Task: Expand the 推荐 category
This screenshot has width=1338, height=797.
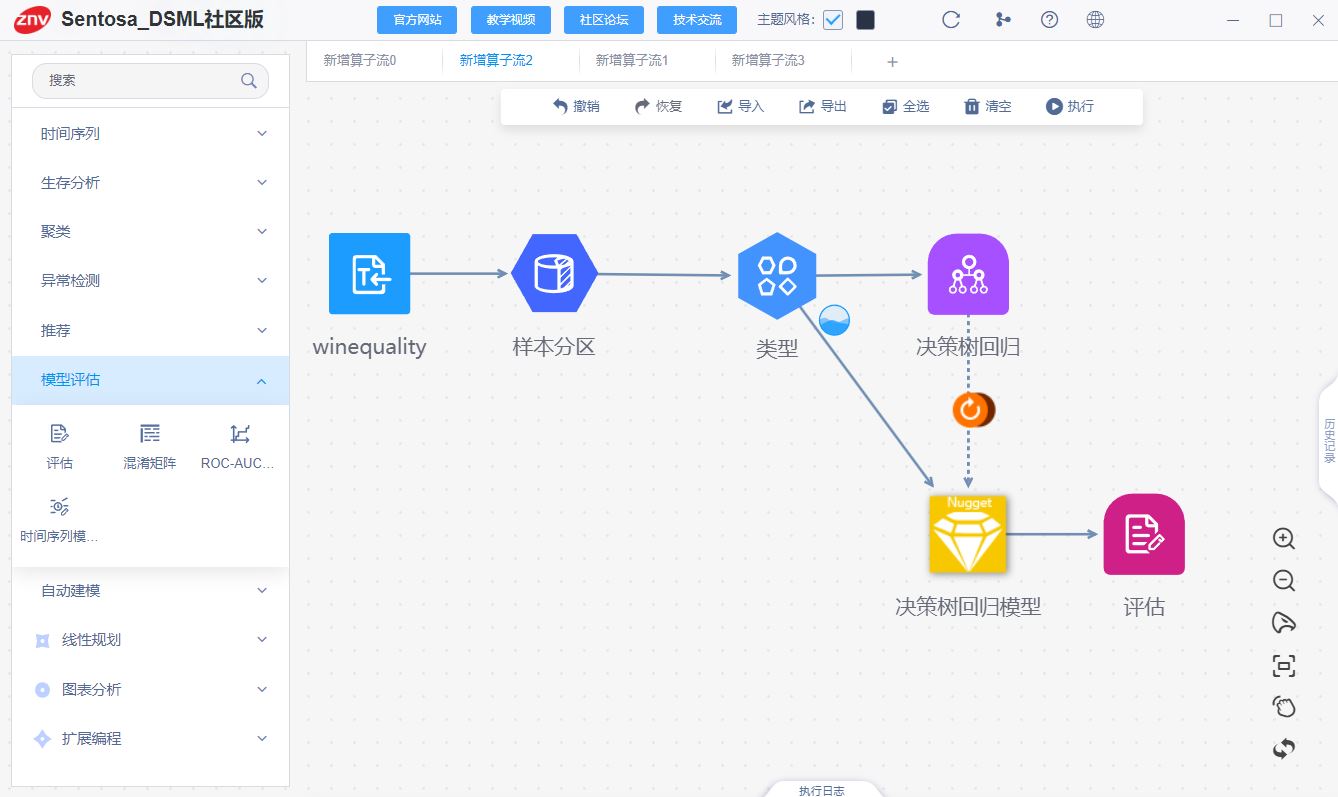Action: click(x=150, y=330)
